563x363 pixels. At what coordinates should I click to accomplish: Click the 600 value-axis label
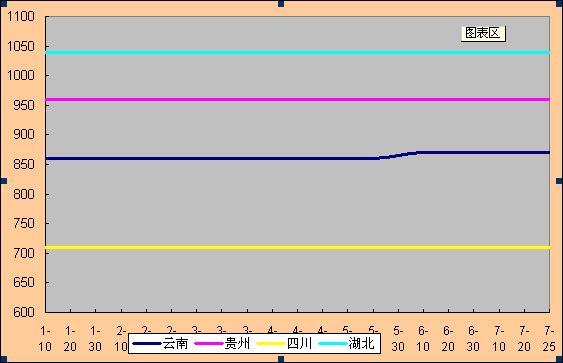[24, 312]
